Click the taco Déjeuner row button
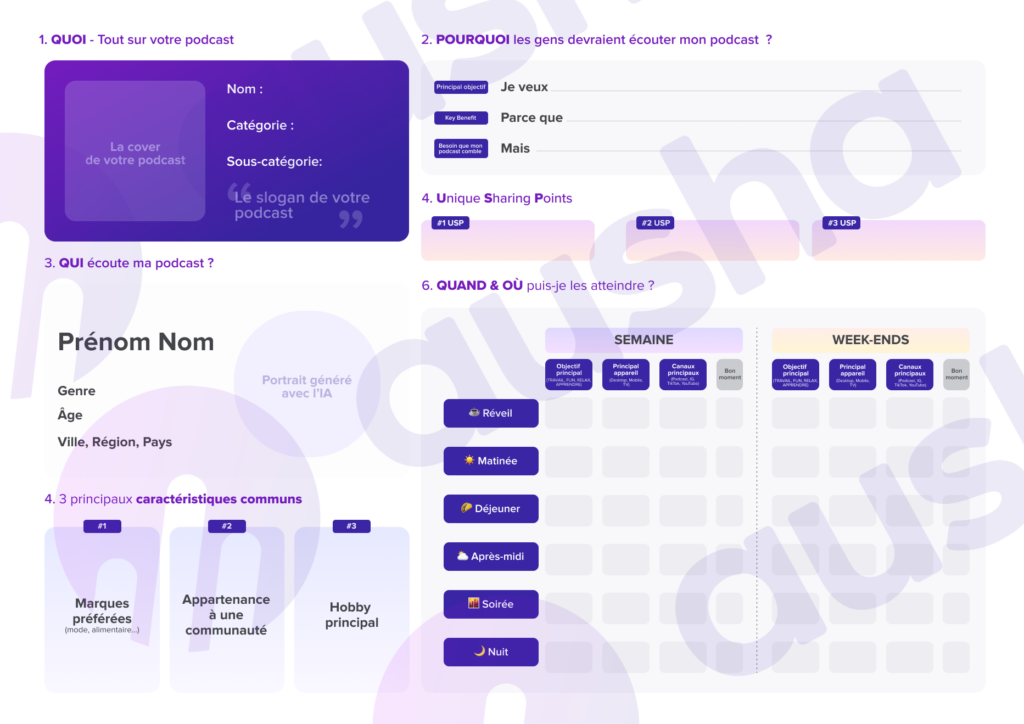The width and height of the screenshot is (1024, 724). (x=490, y=509)
